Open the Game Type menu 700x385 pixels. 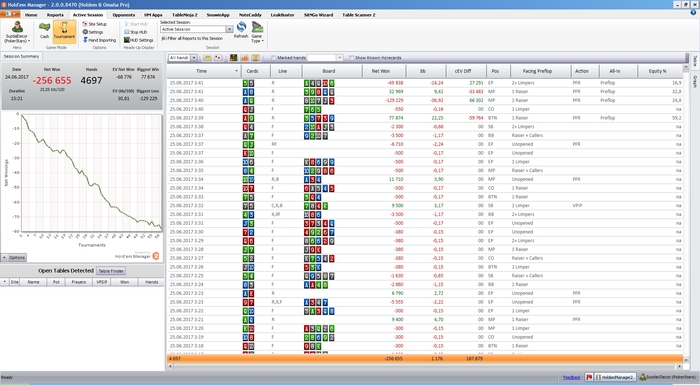pyautogui.click(x=257, y=32)
